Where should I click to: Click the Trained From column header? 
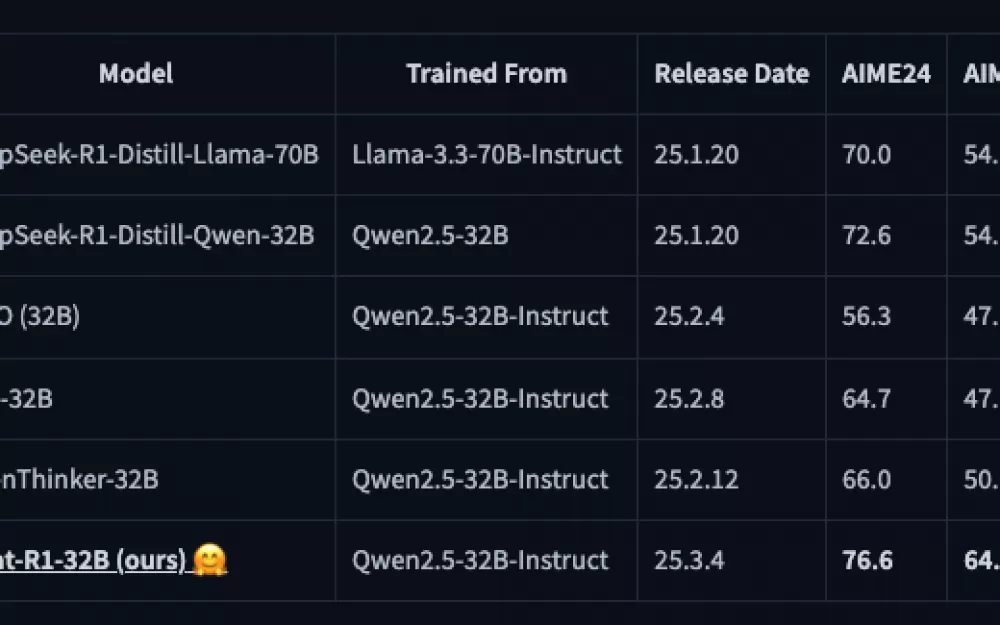[487, 73]
